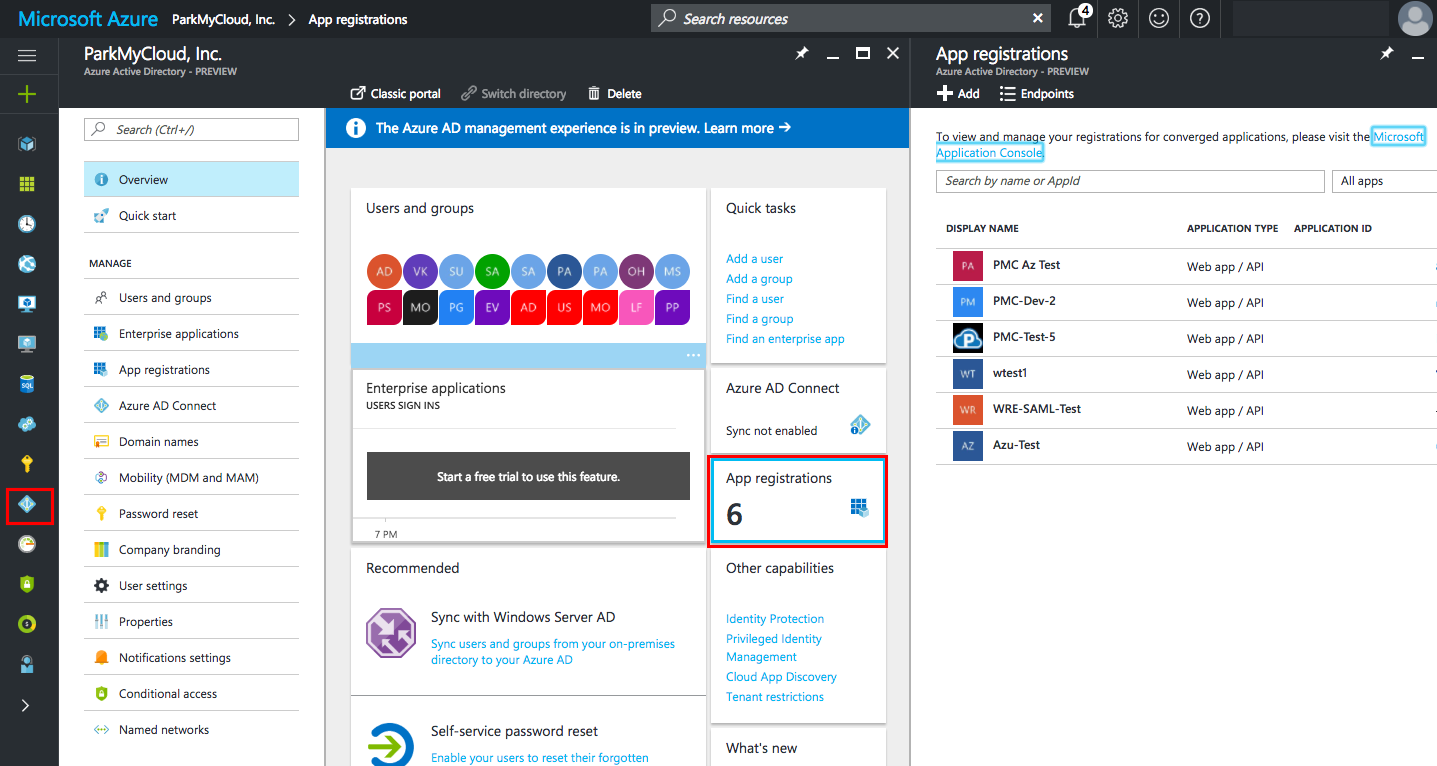This screenshot has height=766, width=1437.
Task: Pin the App registrations blade
Action: point(1386,54)
